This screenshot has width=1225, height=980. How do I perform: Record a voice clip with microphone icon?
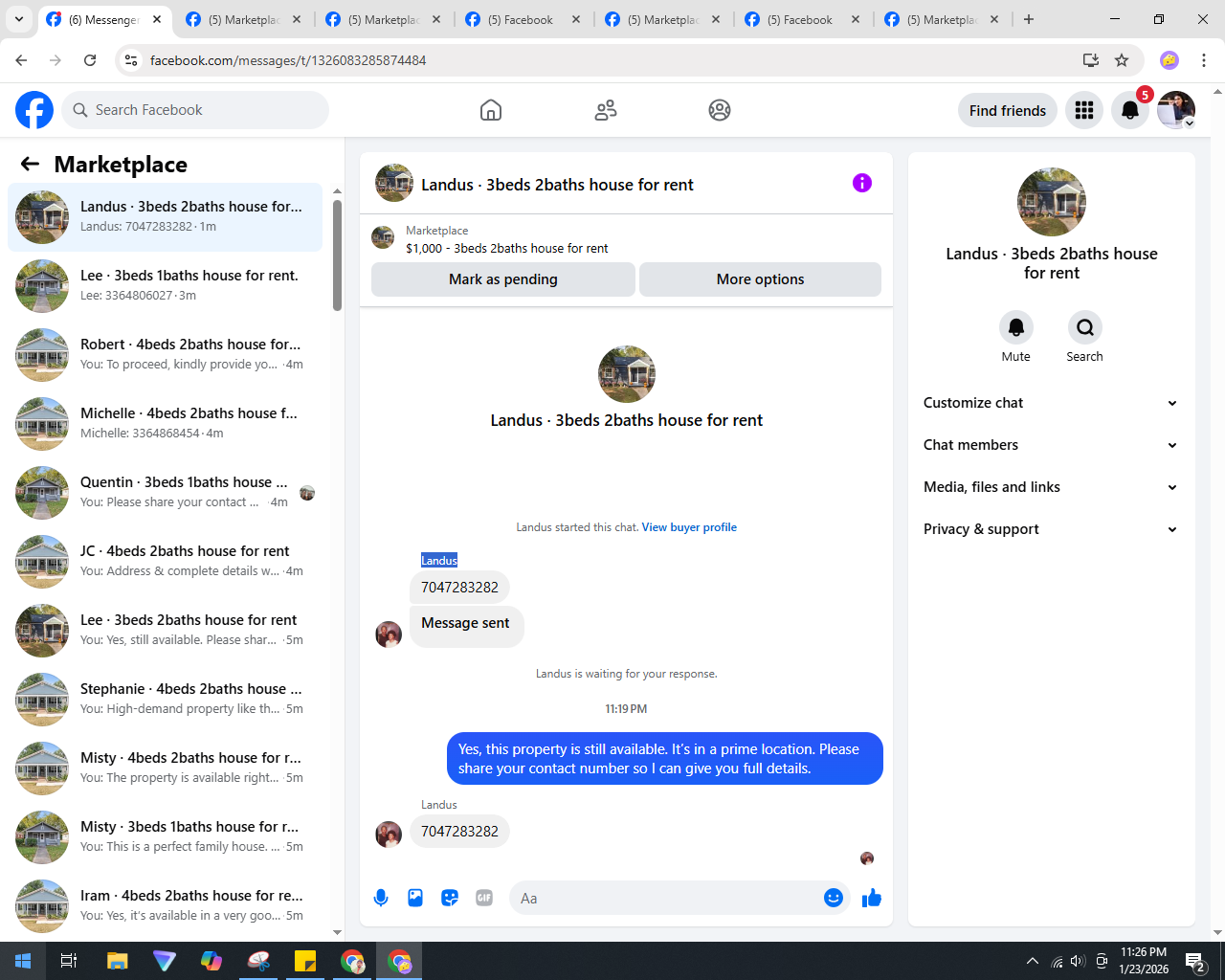[381, 898]
